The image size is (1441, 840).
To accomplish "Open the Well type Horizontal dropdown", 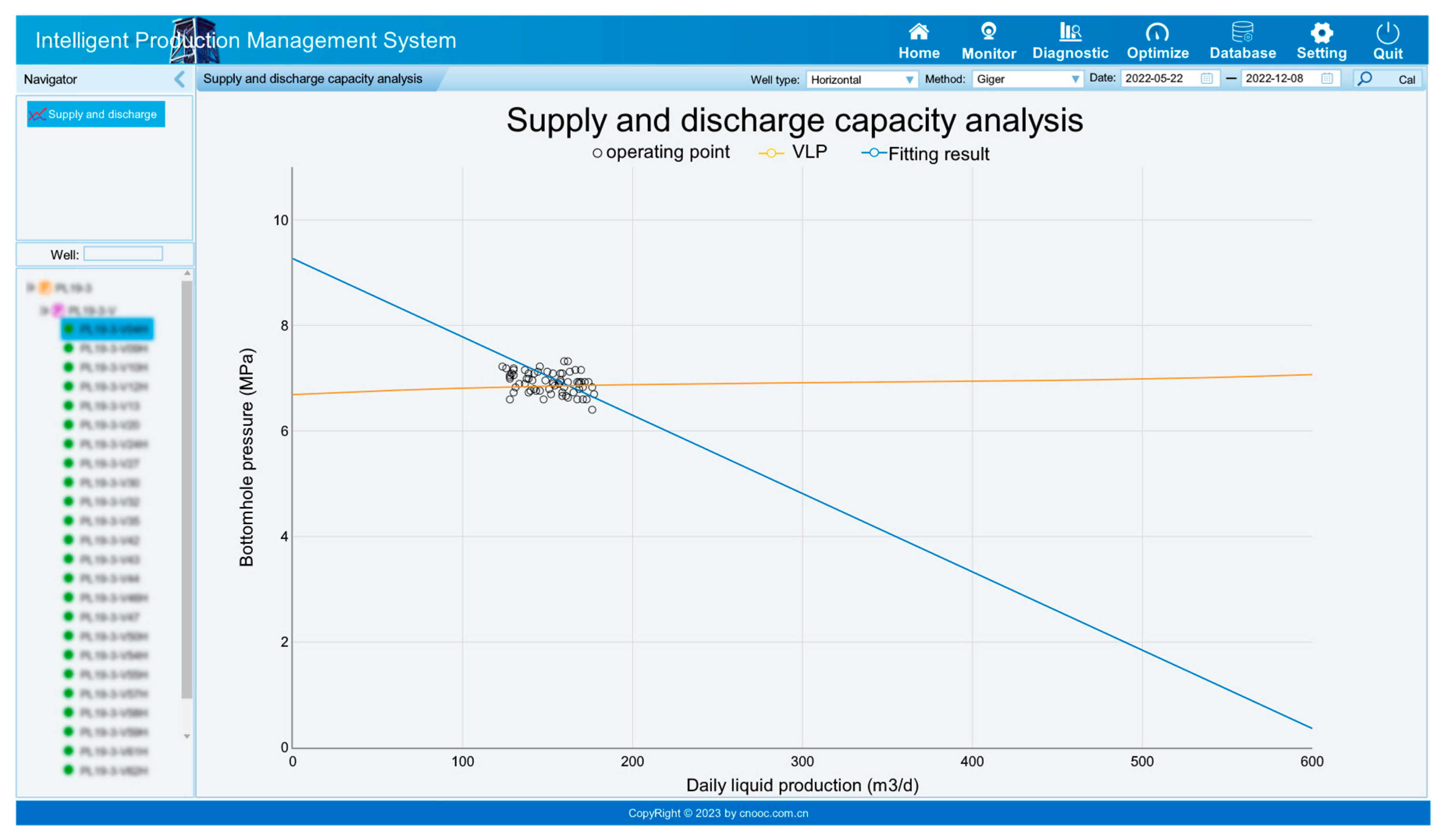I will [861, 80].
